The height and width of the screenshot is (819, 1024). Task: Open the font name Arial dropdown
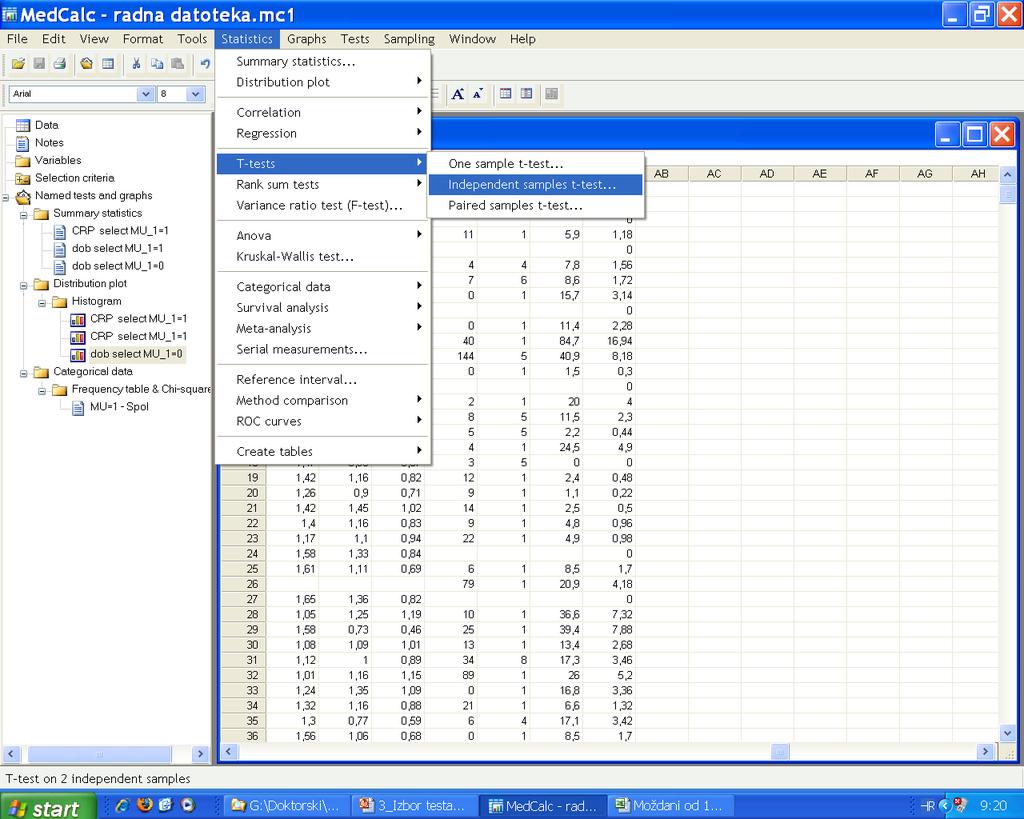click(146, 94)
